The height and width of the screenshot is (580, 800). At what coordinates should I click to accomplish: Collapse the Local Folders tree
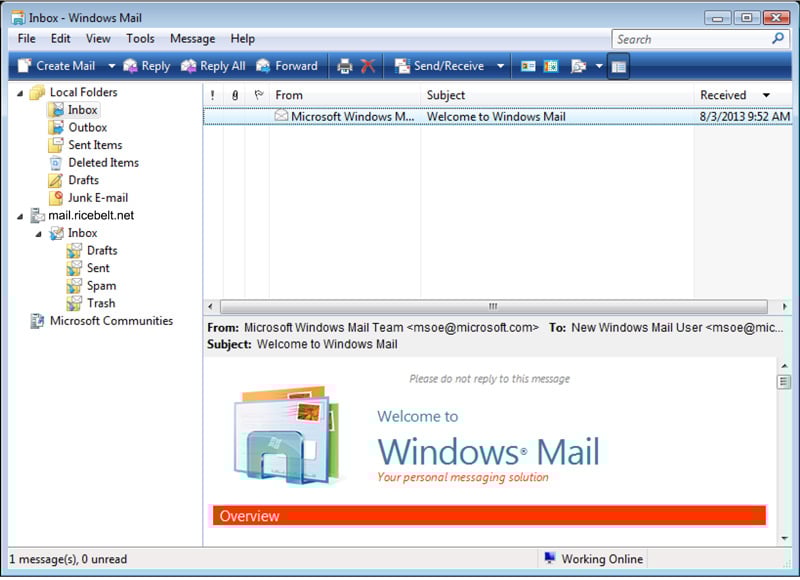pos(21,92)
